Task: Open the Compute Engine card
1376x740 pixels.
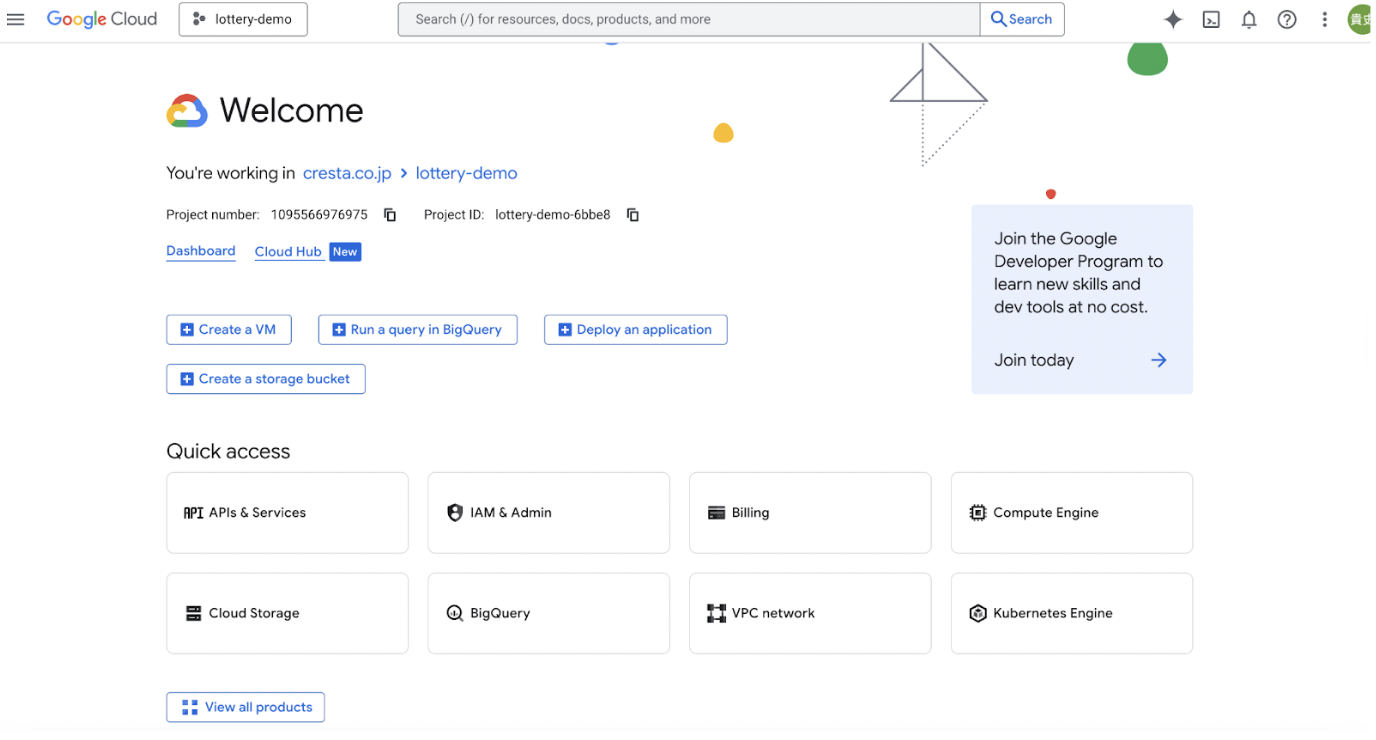Action: coord(1072,513)
